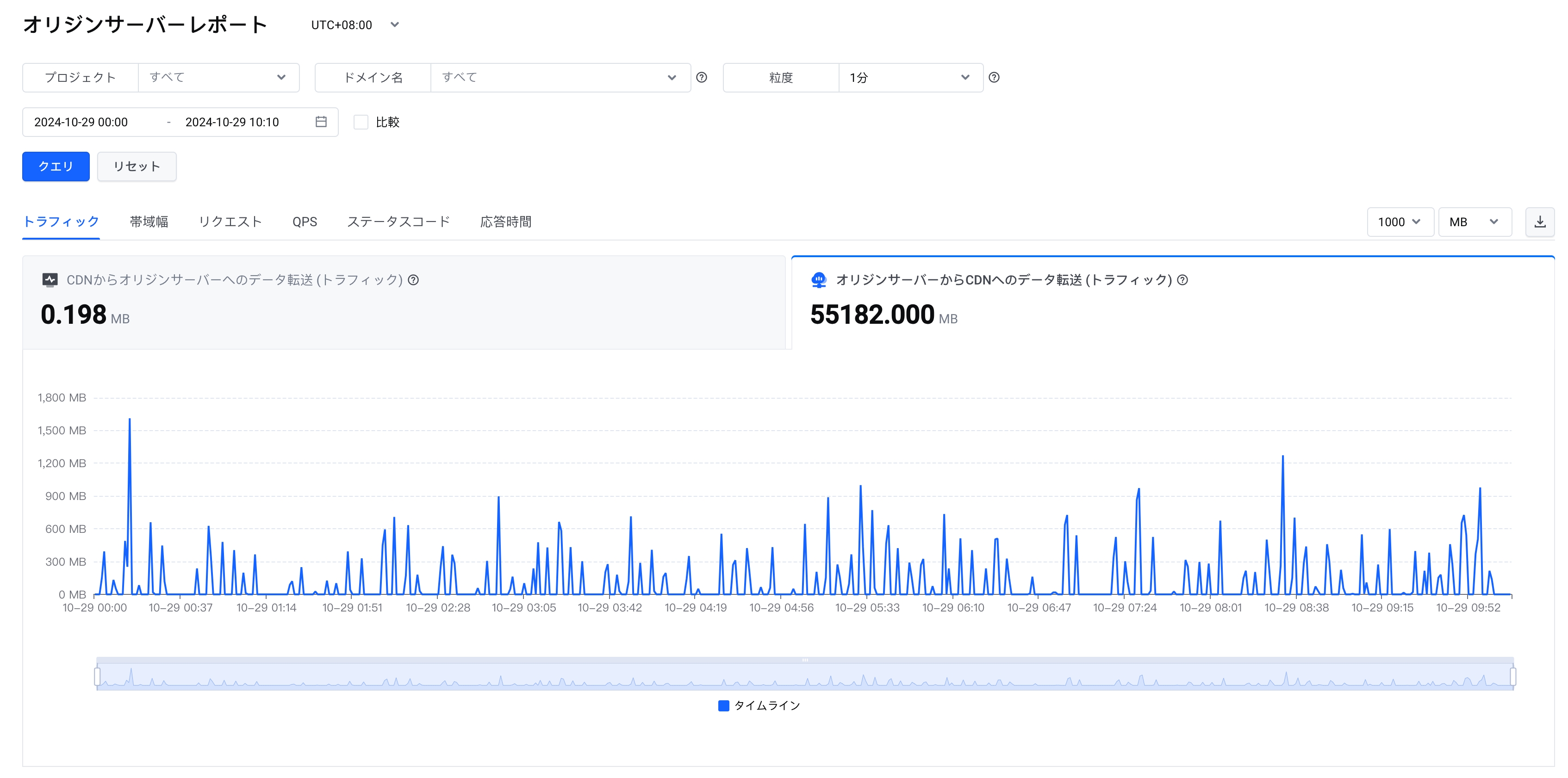Viewport: 1568px width, 778px height.
Task: Click the left handle of chart zoom slider
Action: [97, 676]
